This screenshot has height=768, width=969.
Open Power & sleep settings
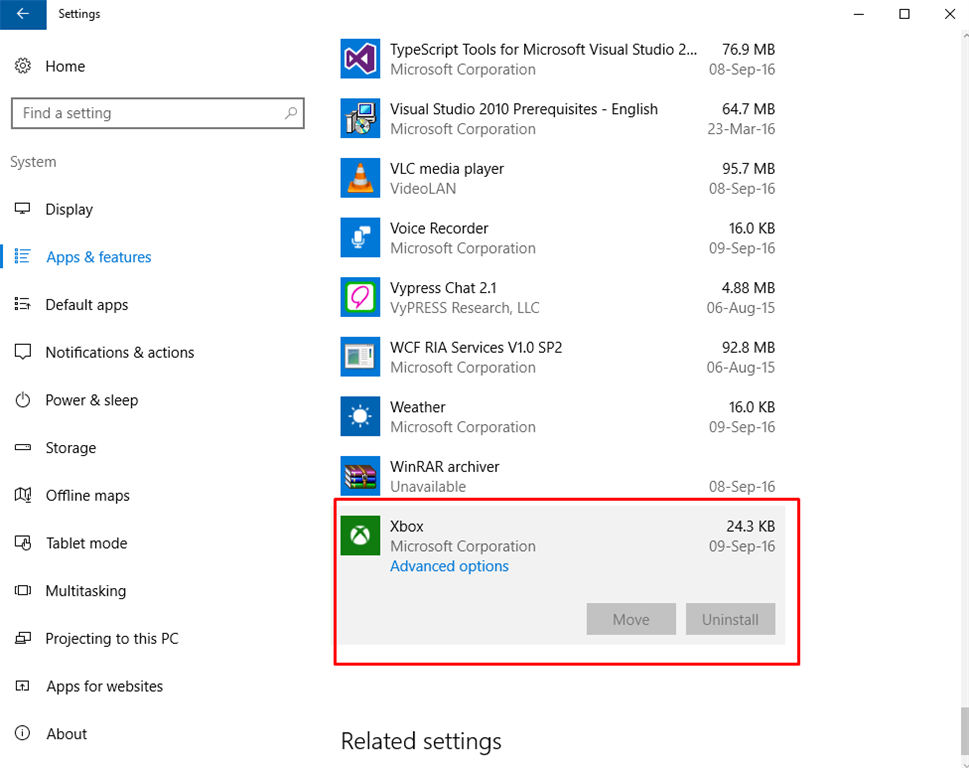[x=91, y=400]
